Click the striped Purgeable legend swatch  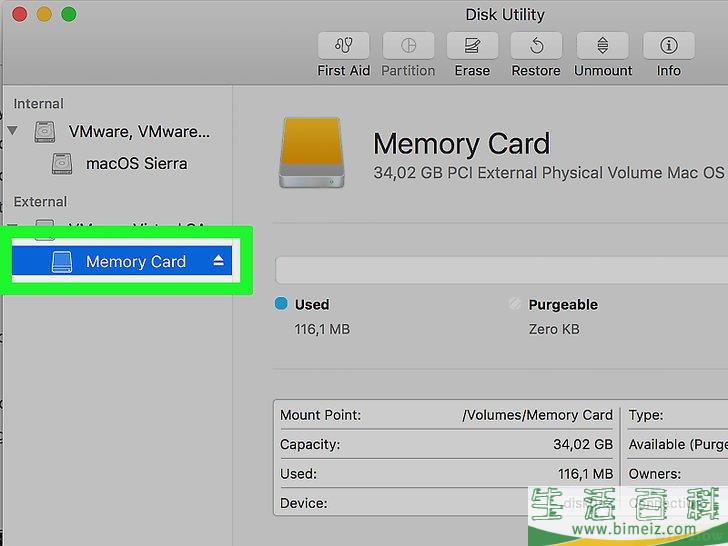click(514, 304)
